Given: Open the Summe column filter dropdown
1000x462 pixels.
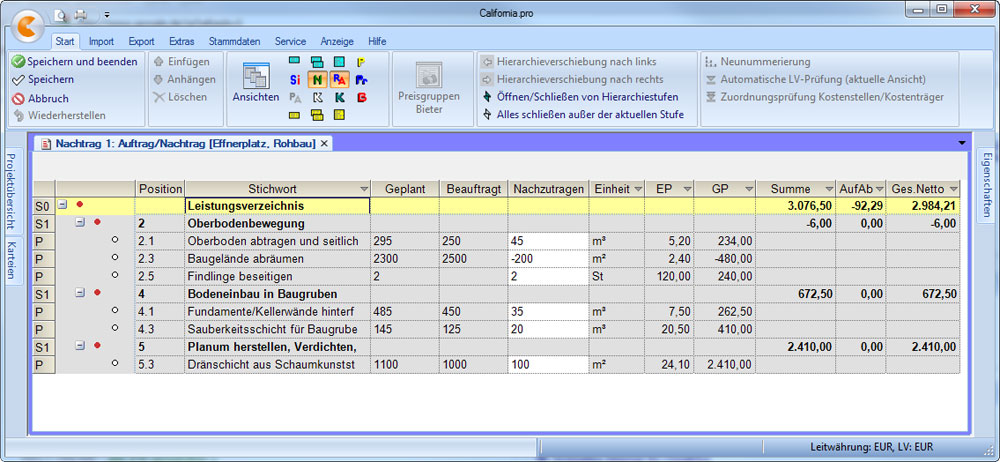Looking at the screenshot, I should pos(828,189).
